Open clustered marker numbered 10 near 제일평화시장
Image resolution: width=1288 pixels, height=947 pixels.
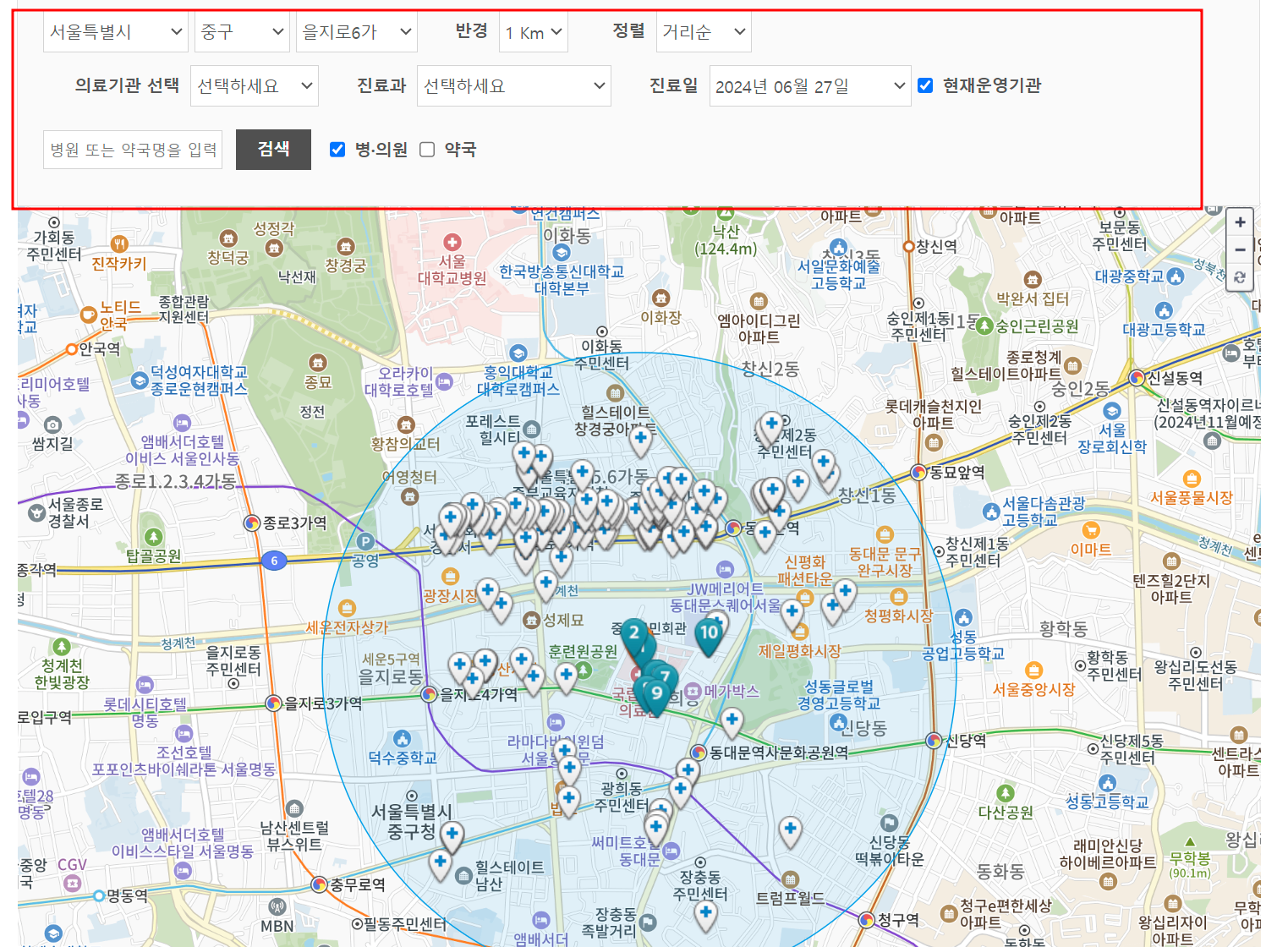pos(710,632)
